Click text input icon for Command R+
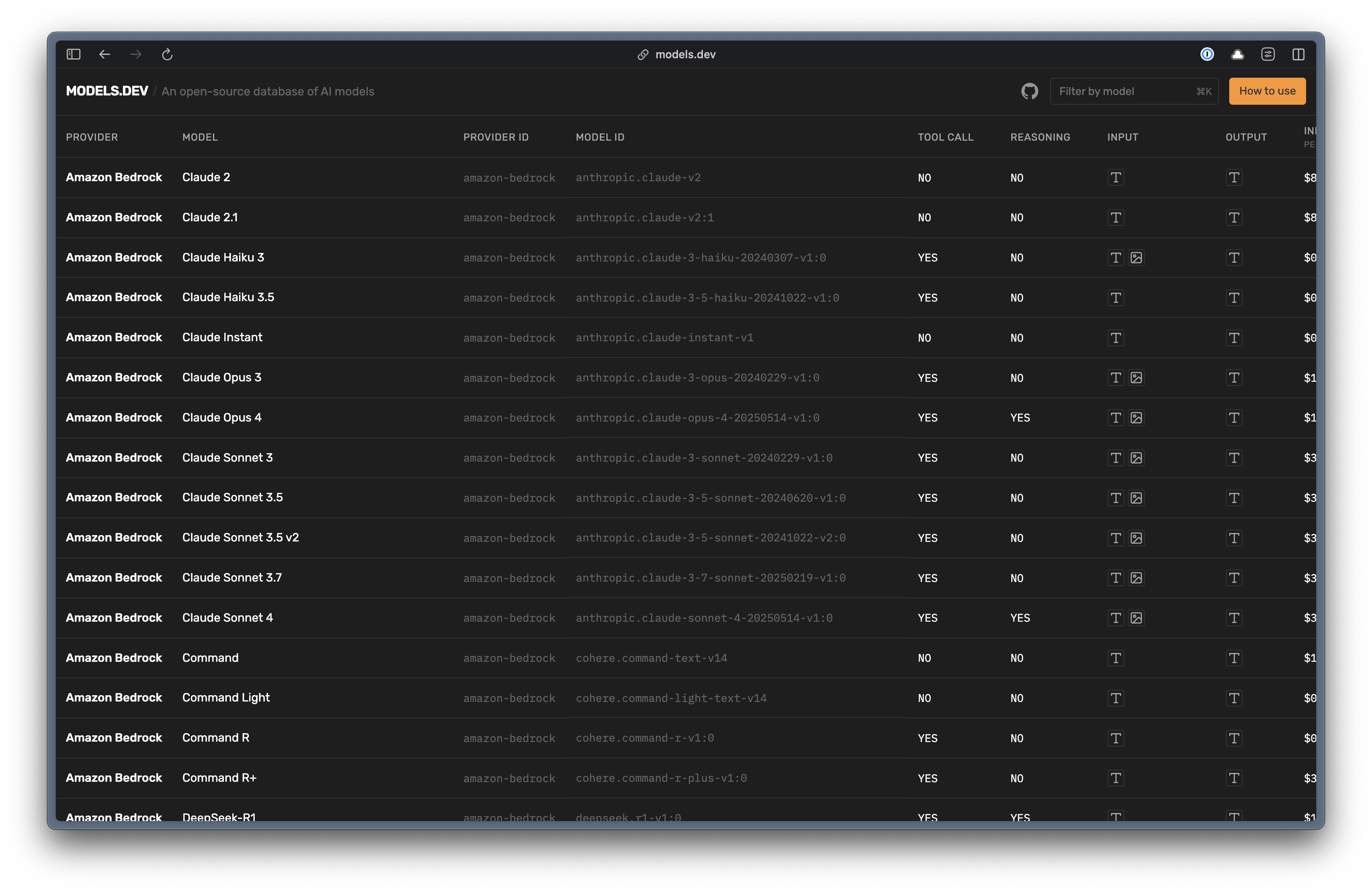 click(1116, 778)
